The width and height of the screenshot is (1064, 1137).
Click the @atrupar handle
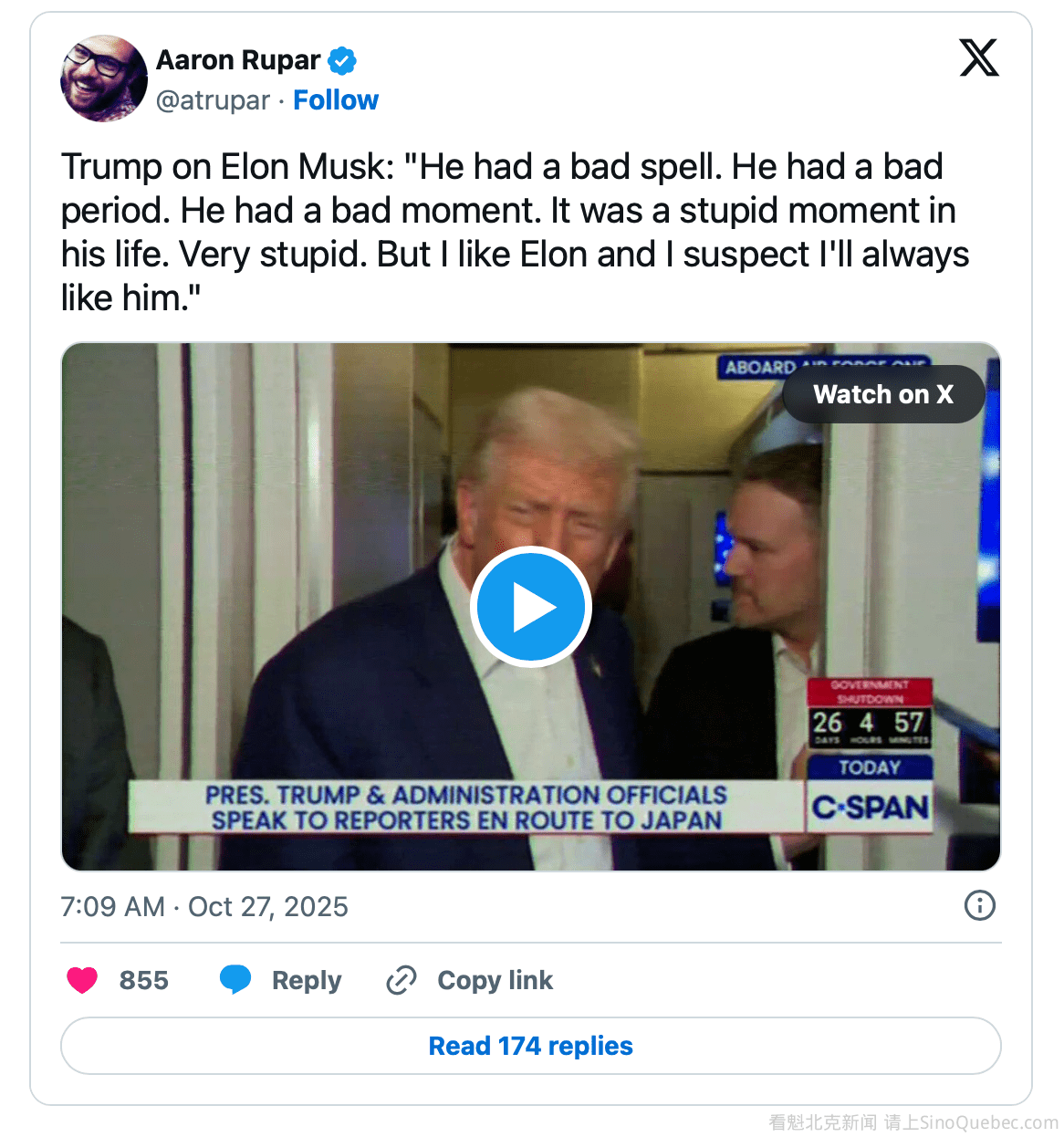(x=213, y=100)
